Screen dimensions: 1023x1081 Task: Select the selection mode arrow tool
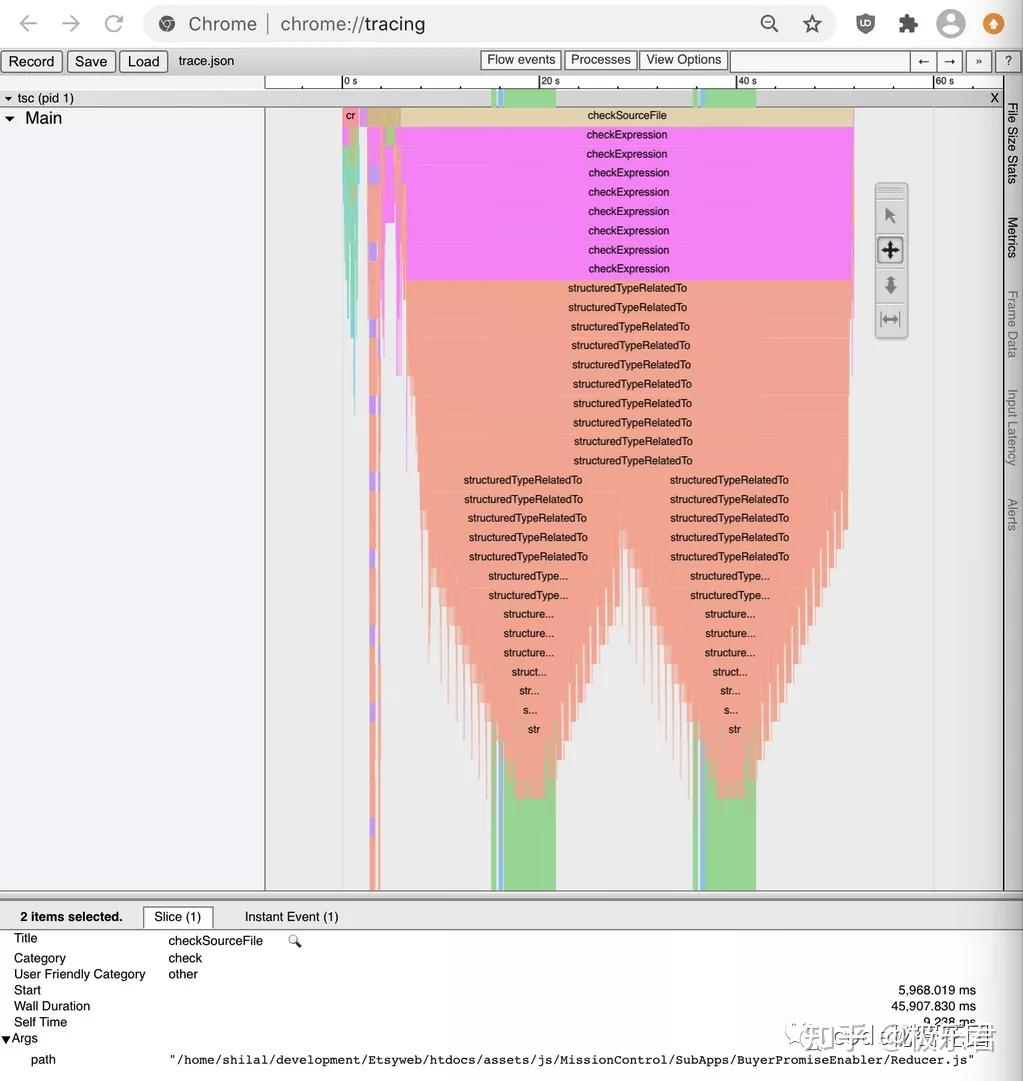(889, 214)
